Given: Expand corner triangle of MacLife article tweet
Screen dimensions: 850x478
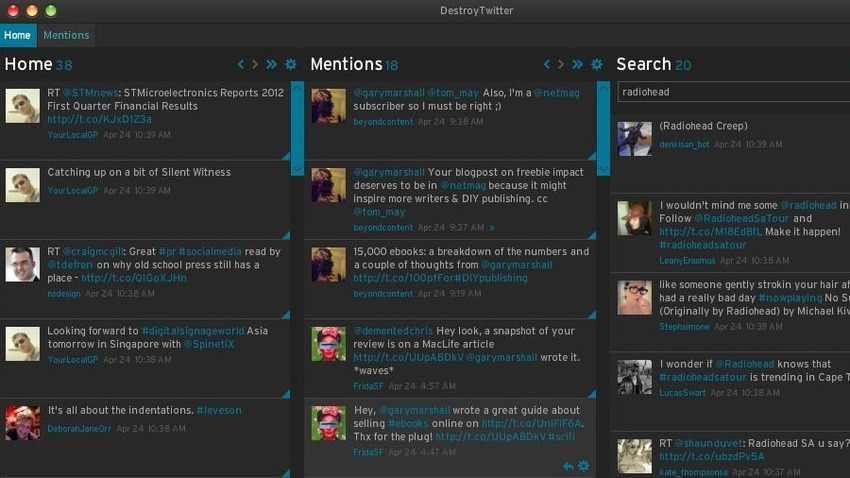Looking at the screenshot, I should tap(592, 395).
